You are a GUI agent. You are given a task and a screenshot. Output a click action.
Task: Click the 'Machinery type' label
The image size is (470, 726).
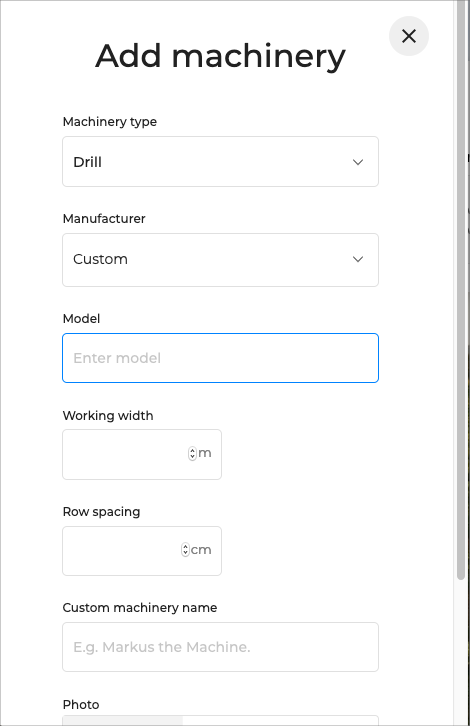[x=110, y=122]
